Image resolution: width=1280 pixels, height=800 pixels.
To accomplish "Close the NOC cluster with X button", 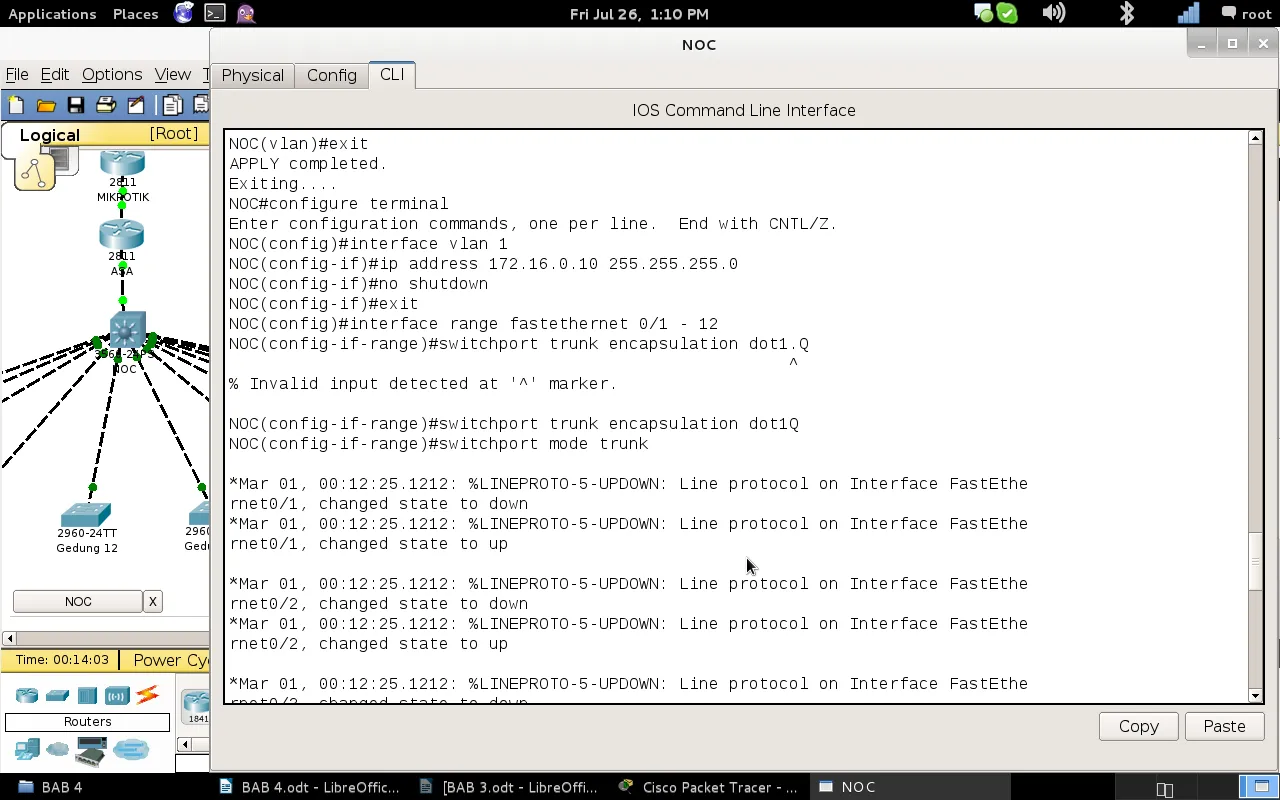I will click(152, 601).
